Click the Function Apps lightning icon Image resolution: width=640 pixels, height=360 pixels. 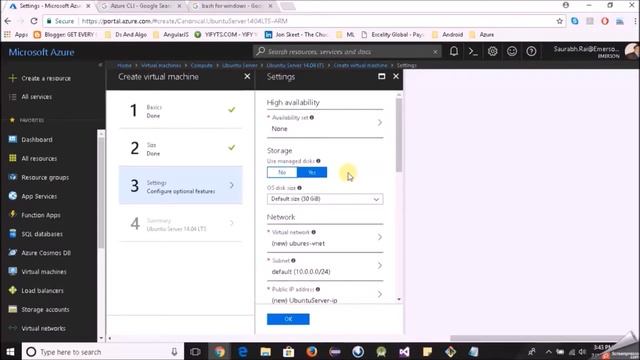coord(13,215)
